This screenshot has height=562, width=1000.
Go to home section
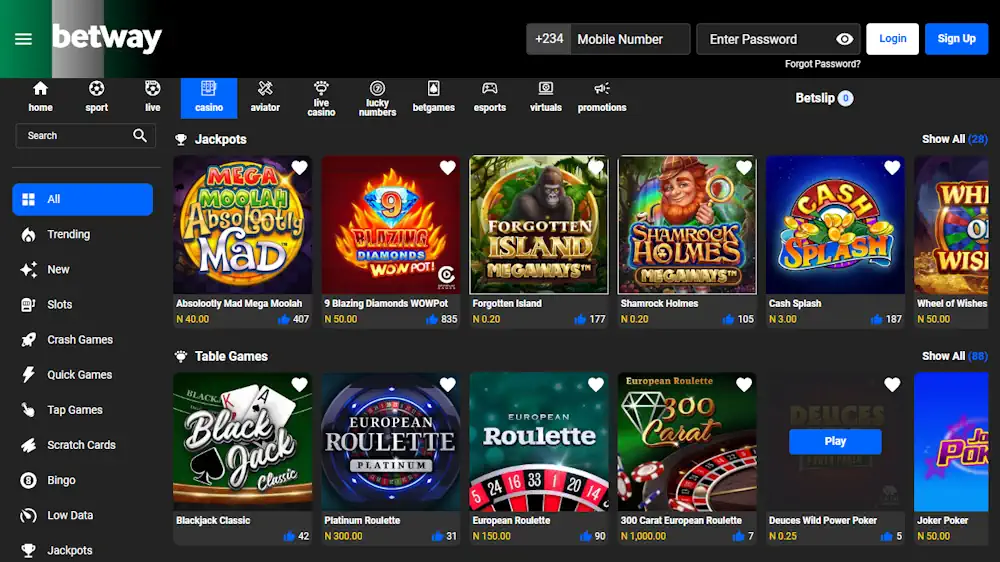pyautogui.click(x=40, y=98)
